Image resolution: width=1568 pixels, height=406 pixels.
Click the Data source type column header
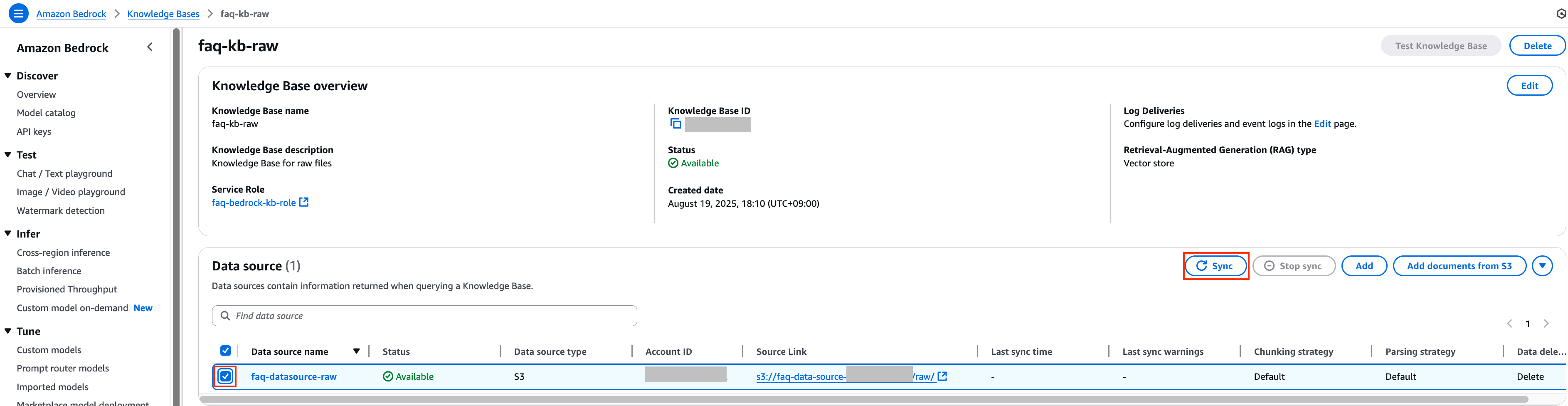tap(550, 352)
